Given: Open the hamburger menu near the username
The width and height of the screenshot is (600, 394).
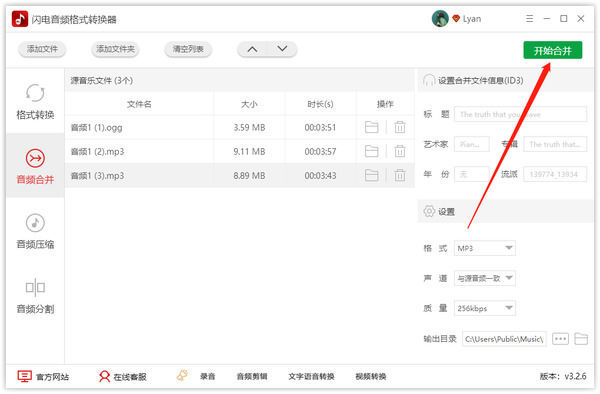Looking at the screenshot, I should pos(530,19).
